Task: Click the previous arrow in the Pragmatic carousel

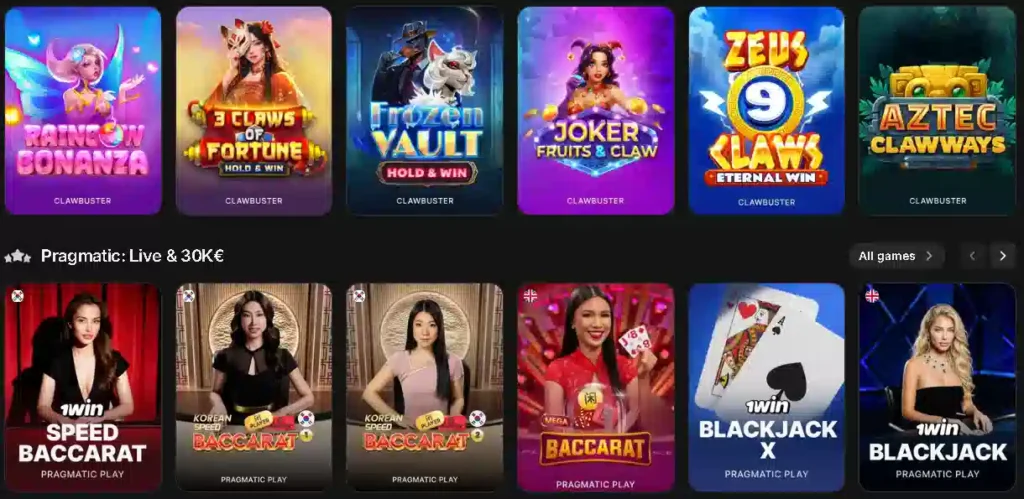Action: click(x=972, y=256)
